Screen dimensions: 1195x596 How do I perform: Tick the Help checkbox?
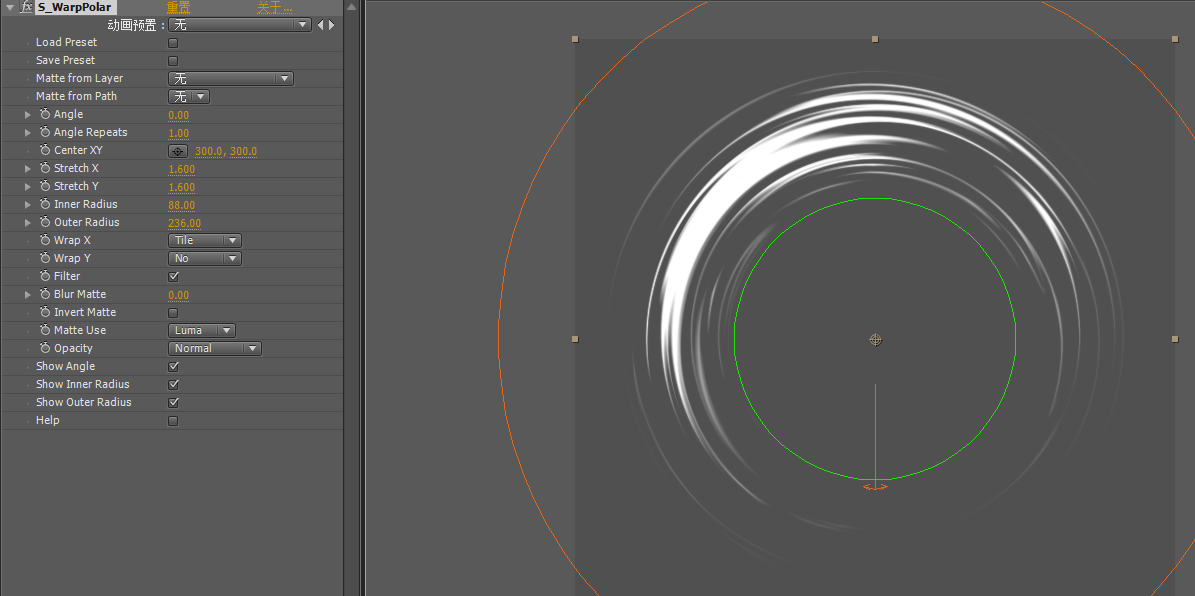[173, 421]
